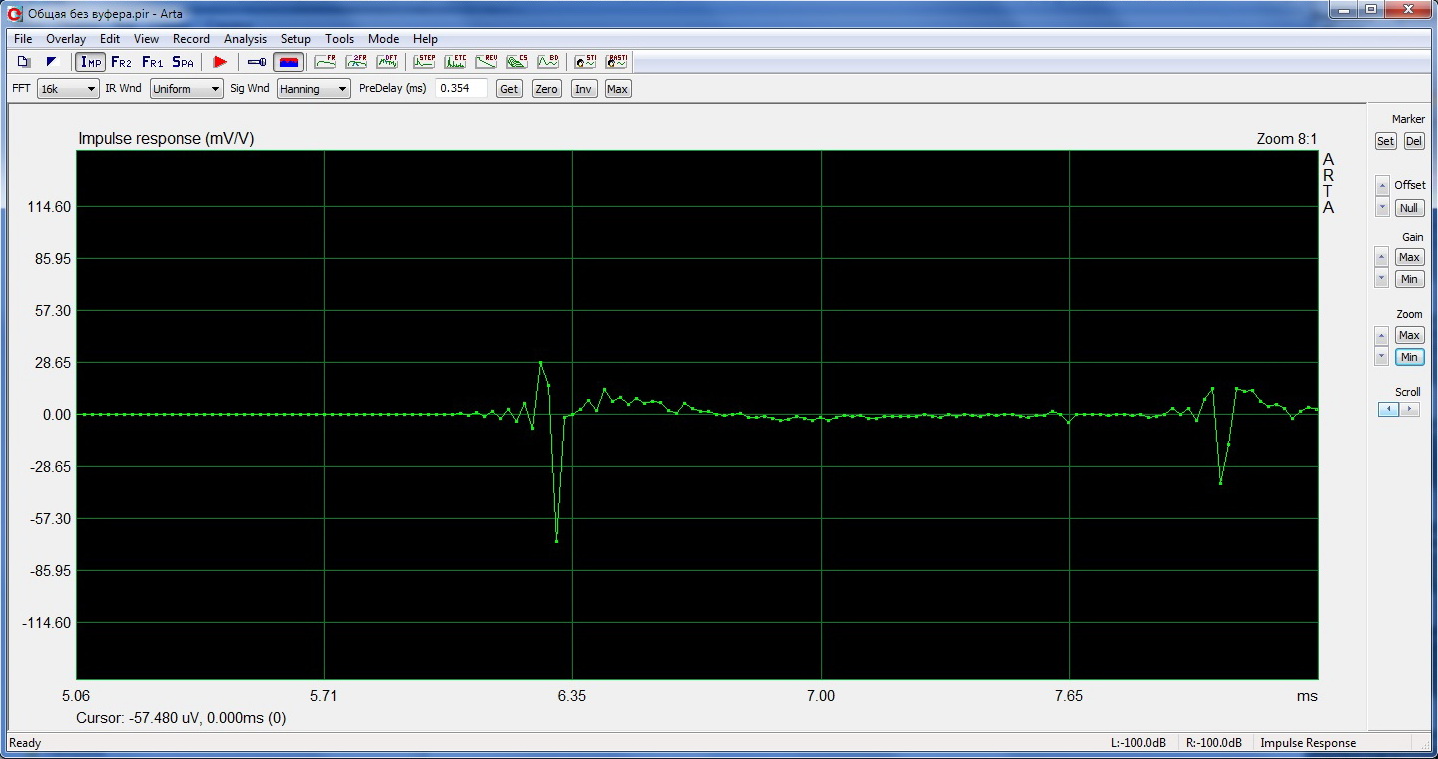This screenshot has height=759, width=1438.
Task: Switch to Spa spectrum analyzer mode
Action: coord(183,62)
